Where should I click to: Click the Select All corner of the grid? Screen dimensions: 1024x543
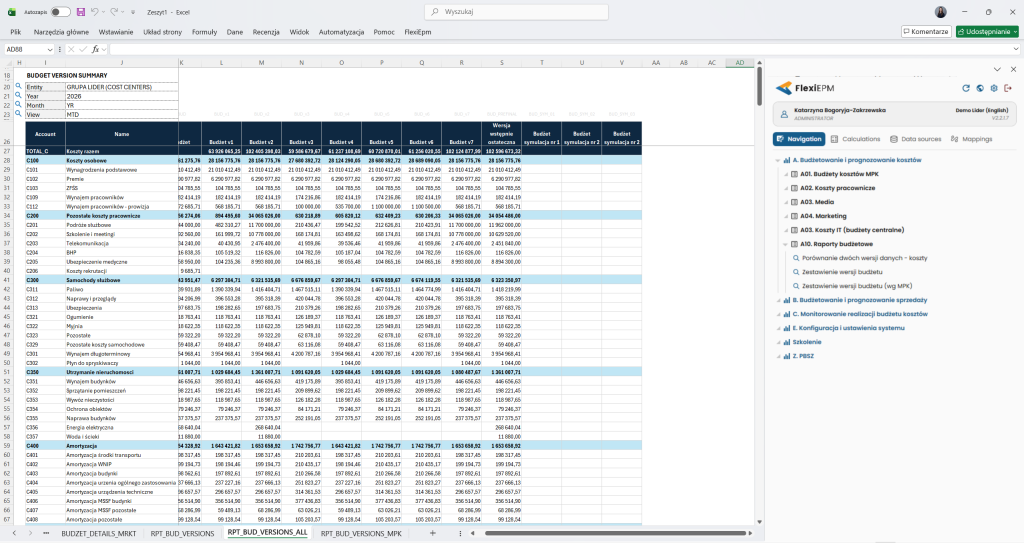[9, 63]
